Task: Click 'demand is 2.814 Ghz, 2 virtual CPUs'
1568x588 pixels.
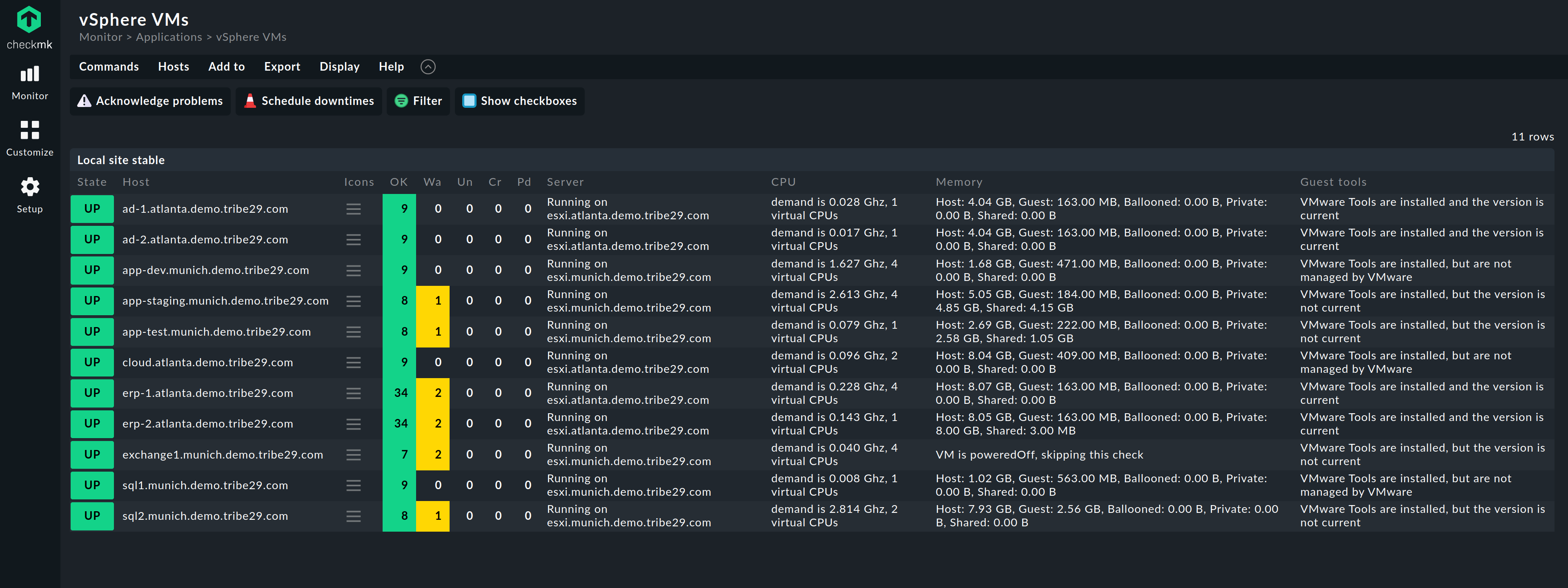Action: pyautogui.click(x=834, y=516)
